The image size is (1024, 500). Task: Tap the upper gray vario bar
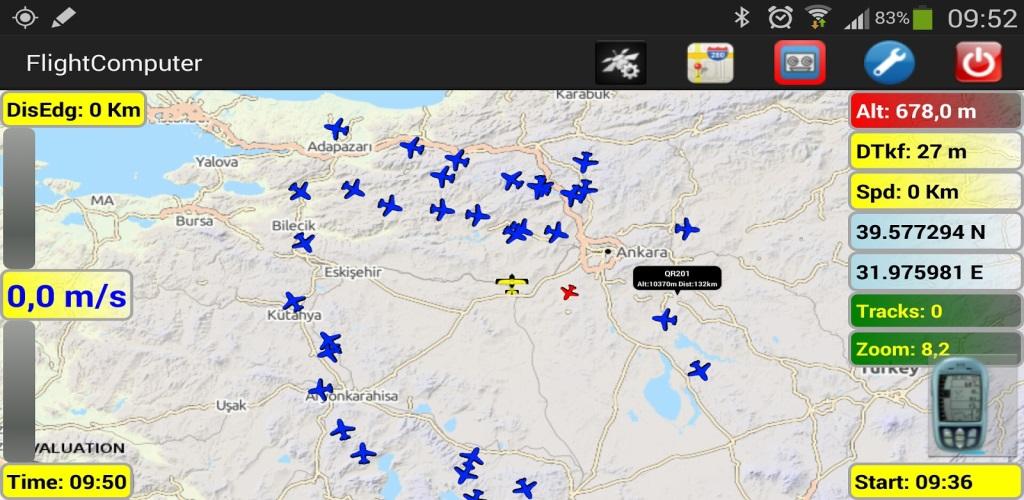click(x=19, y=198)
